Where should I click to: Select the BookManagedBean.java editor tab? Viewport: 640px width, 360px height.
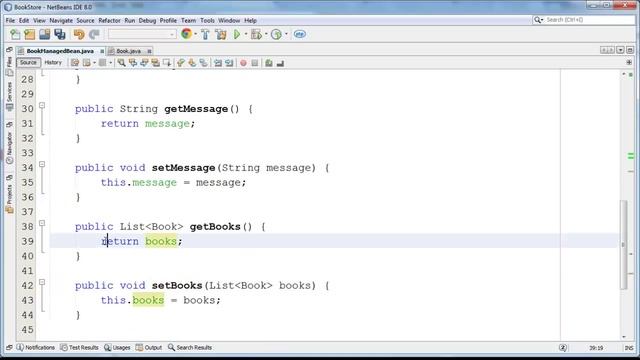click(60, 51)
